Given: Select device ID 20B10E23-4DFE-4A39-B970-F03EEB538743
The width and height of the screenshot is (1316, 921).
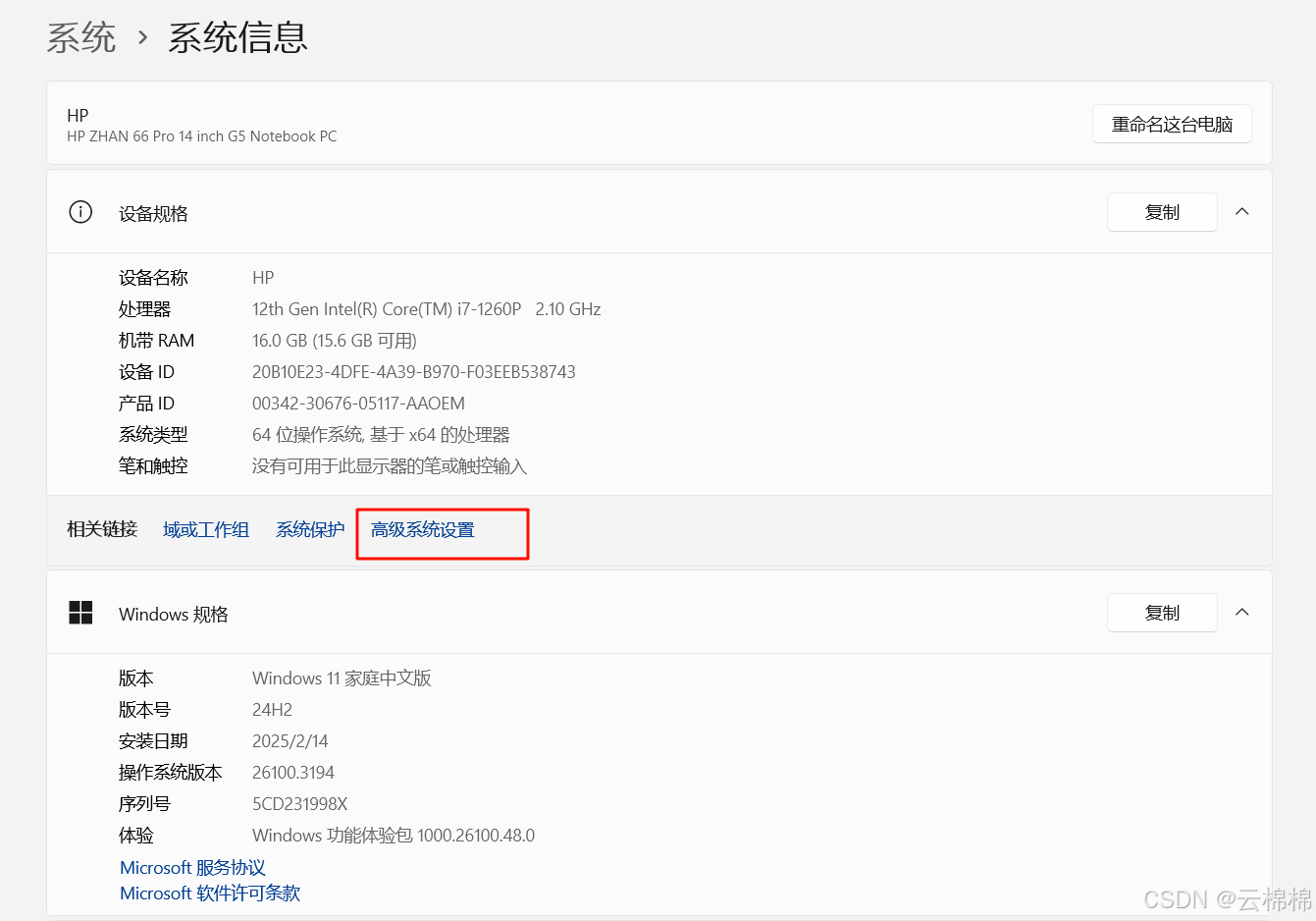Looking at the screenshot, I should pyautogui.click(x=414, y=372).
